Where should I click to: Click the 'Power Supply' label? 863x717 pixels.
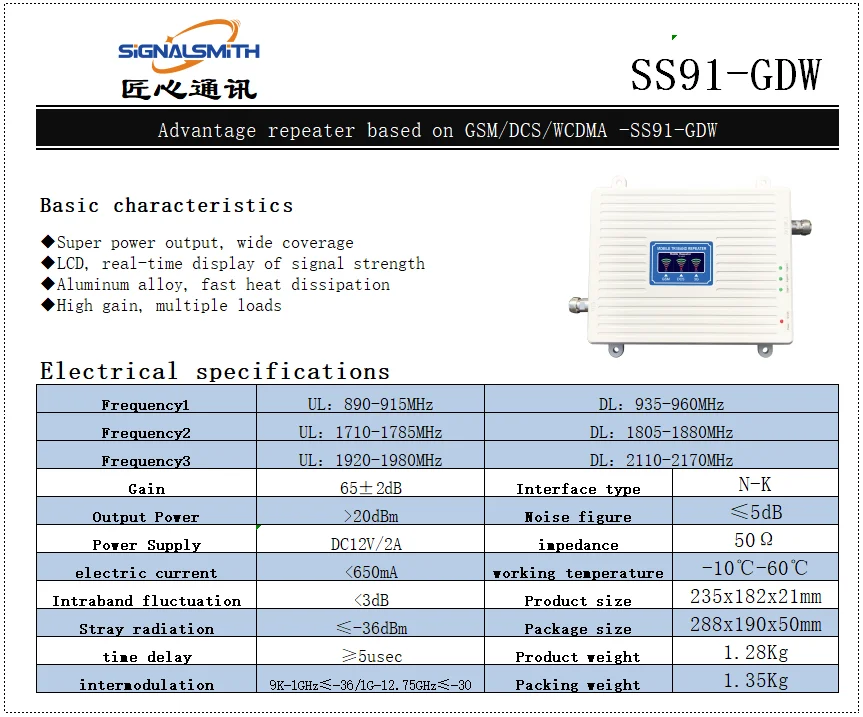146,545
